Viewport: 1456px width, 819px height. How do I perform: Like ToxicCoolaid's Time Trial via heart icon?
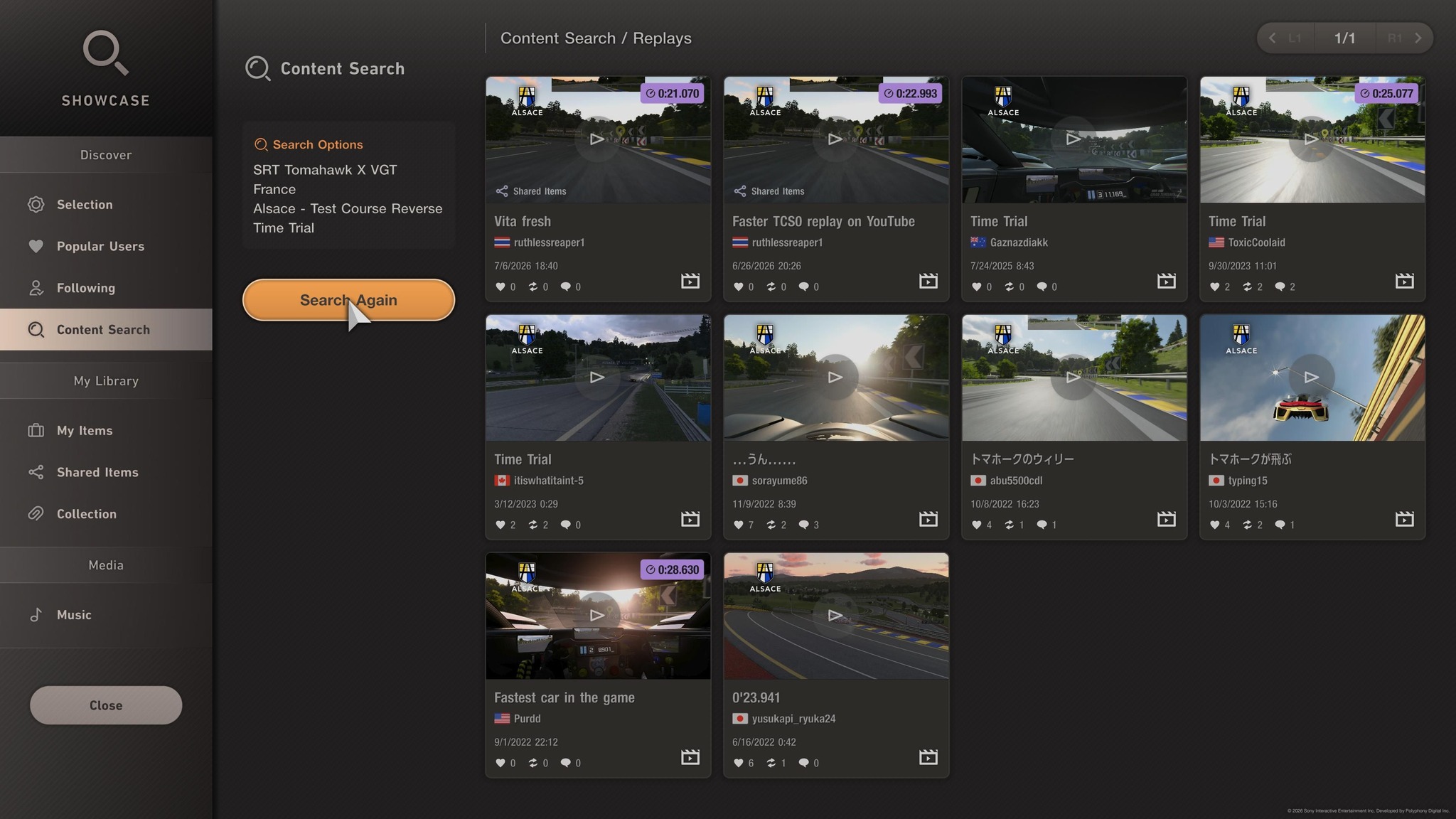click(x=1215, y=287)
